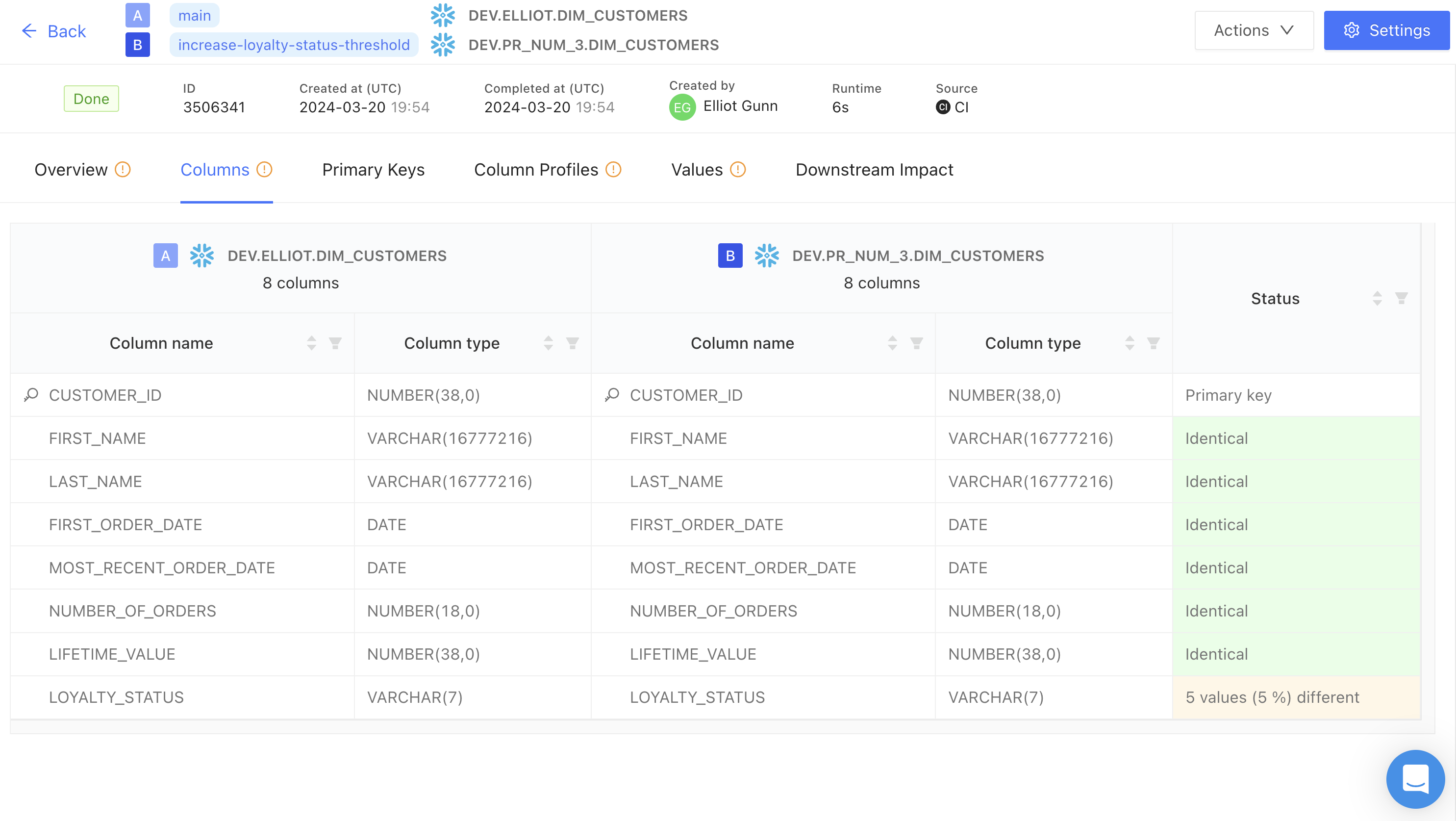Click Snowflake icon in table B column header

point(766,256)
